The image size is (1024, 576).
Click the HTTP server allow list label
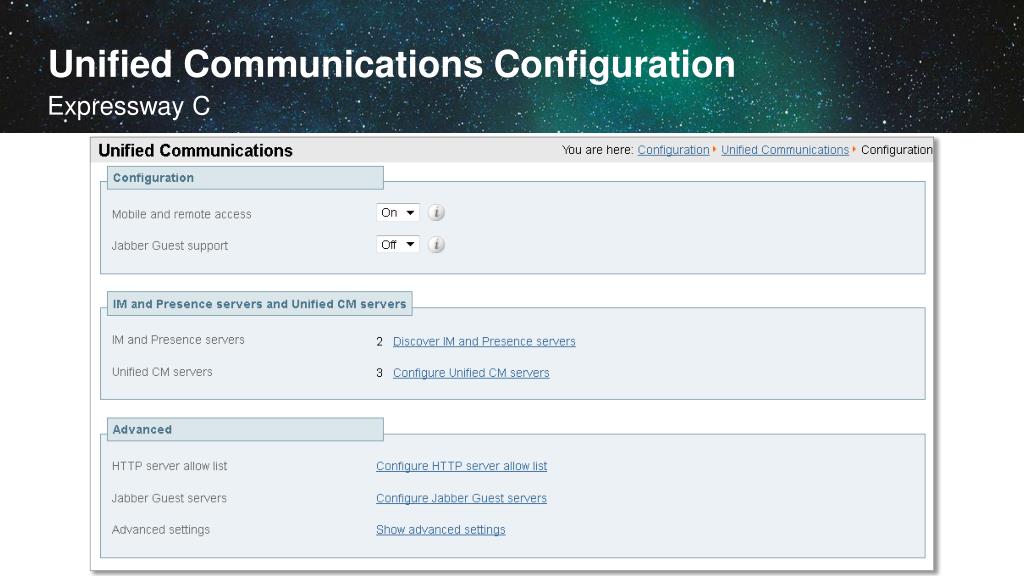pyautogui.click(x=170, y=466)
